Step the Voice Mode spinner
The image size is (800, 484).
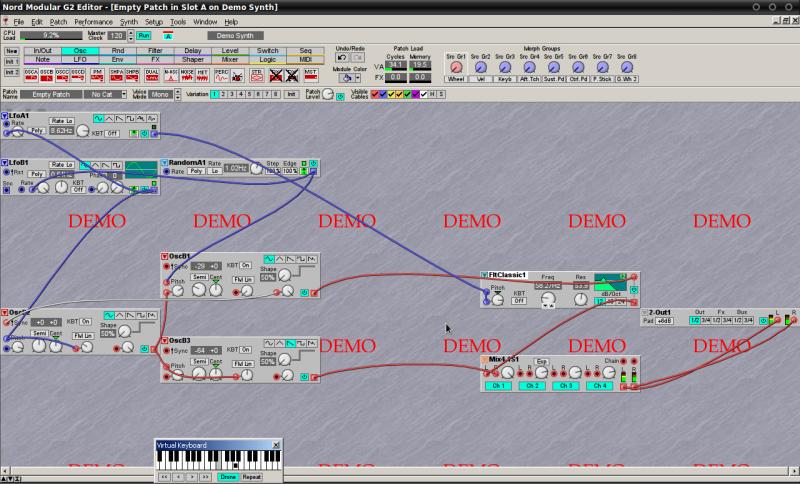(x=178, y=94)
